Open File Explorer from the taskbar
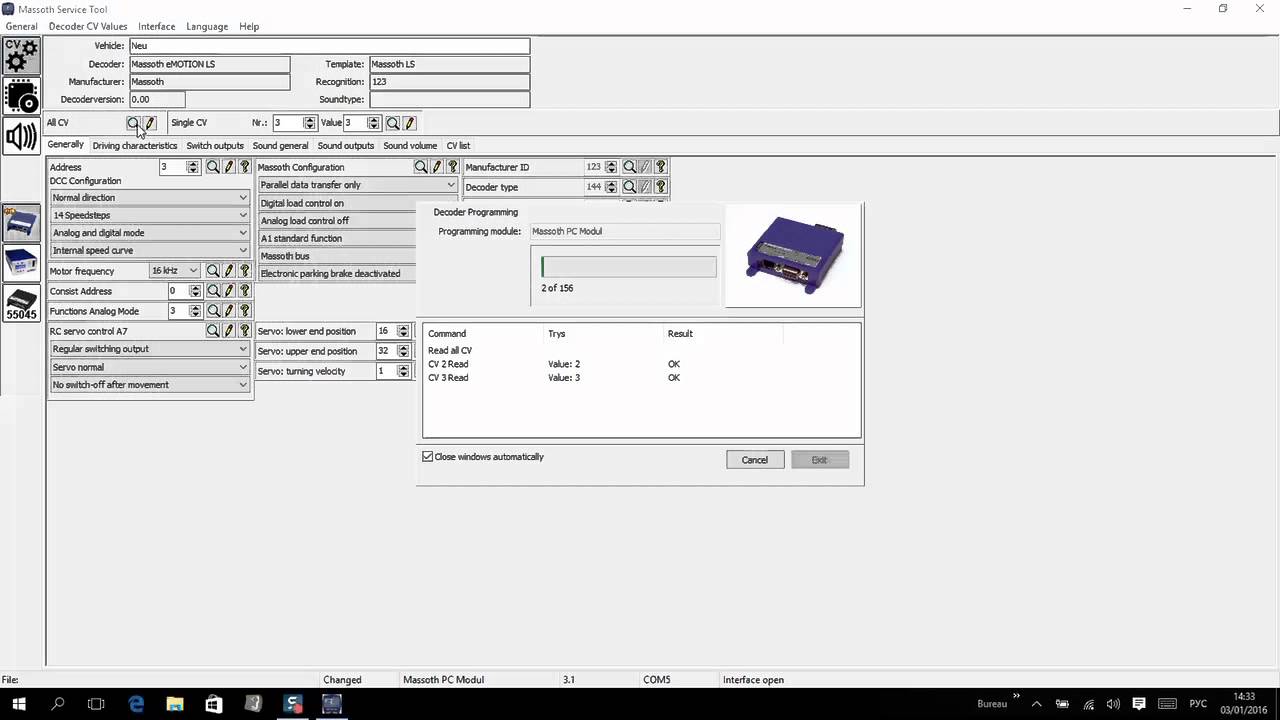Image resolution: width=1280 pixels, height=720 pixels. click(x=175, y=704)
